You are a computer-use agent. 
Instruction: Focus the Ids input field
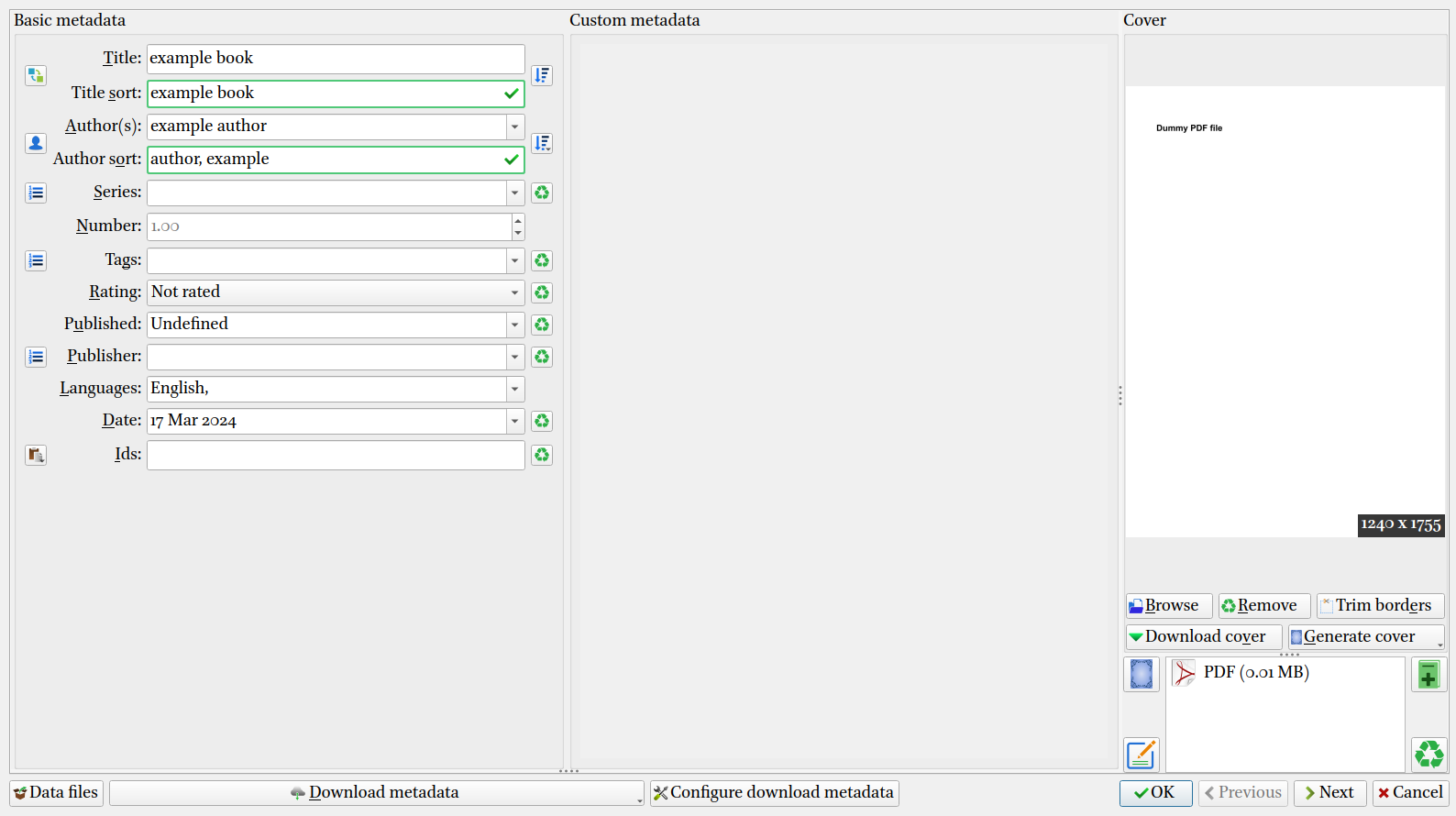click(336, 455)
